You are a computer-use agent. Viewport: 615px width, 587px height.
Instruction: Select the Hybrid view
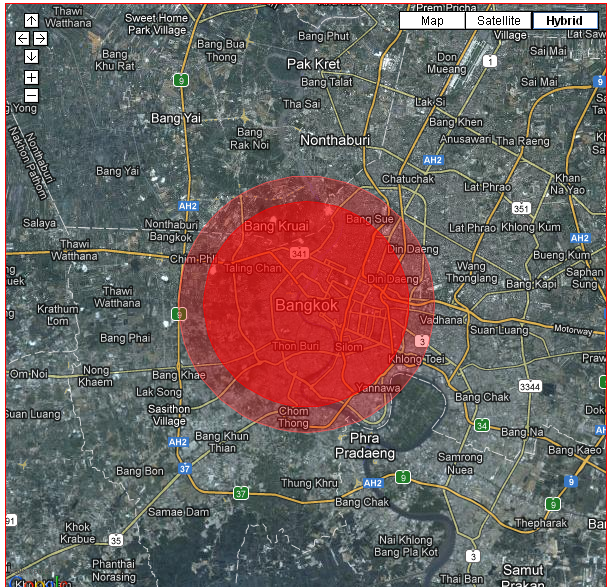point(565,20)
